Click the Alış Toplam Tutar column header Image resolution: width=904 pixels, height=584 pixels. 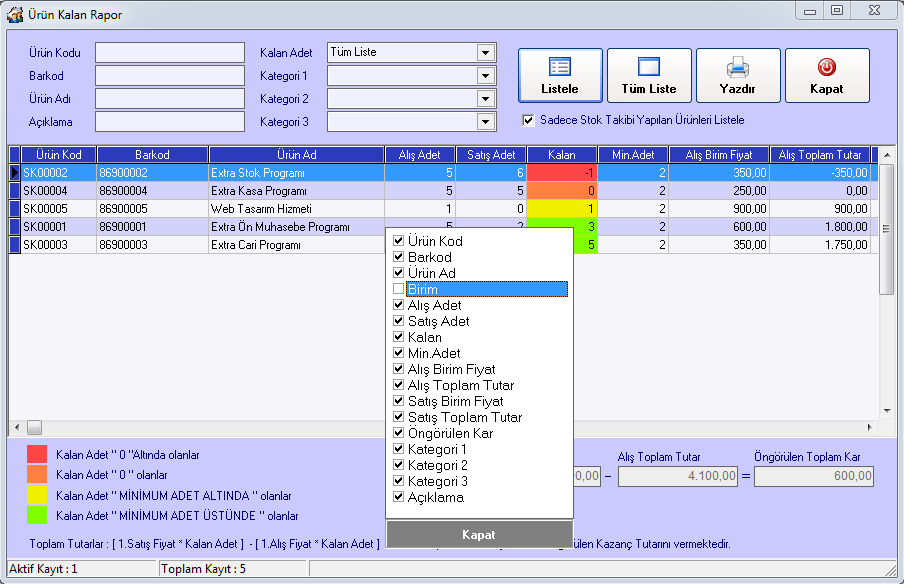click(x=820, y=155)
